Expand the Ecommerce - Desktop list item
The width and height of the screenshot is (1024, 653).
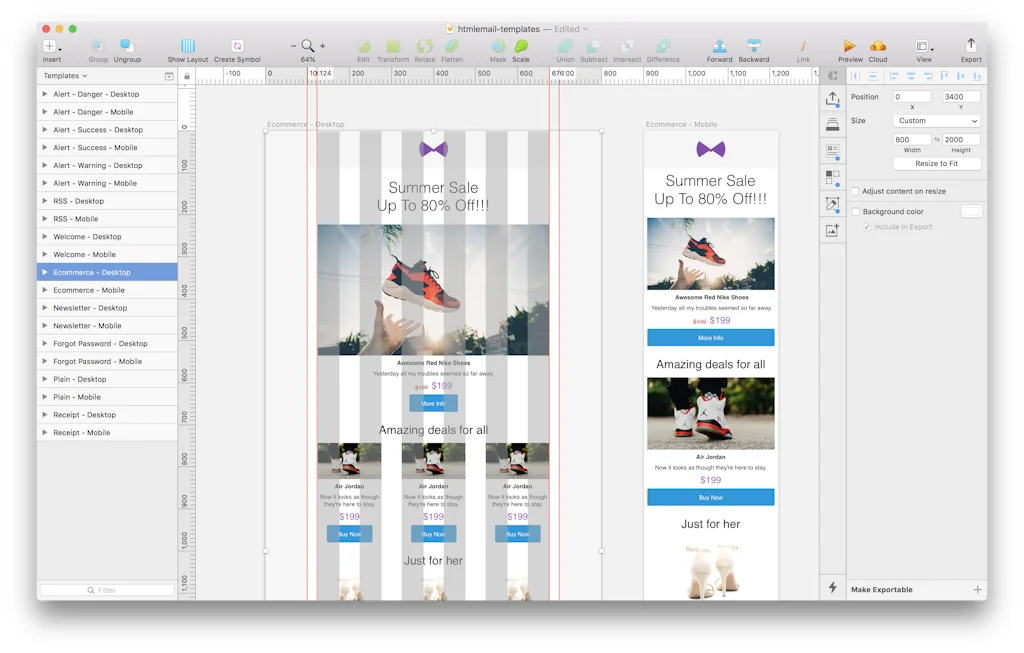[44, 272]
